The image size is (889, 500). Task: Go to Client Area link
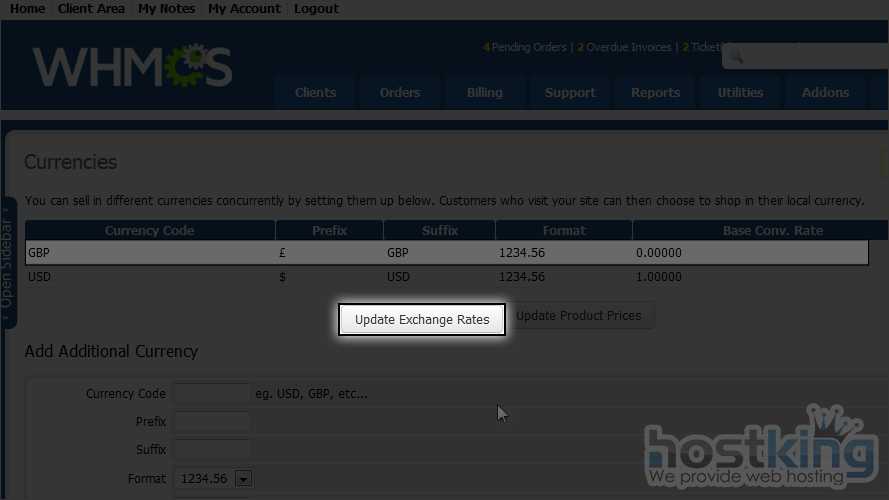[x=91, y=9]
